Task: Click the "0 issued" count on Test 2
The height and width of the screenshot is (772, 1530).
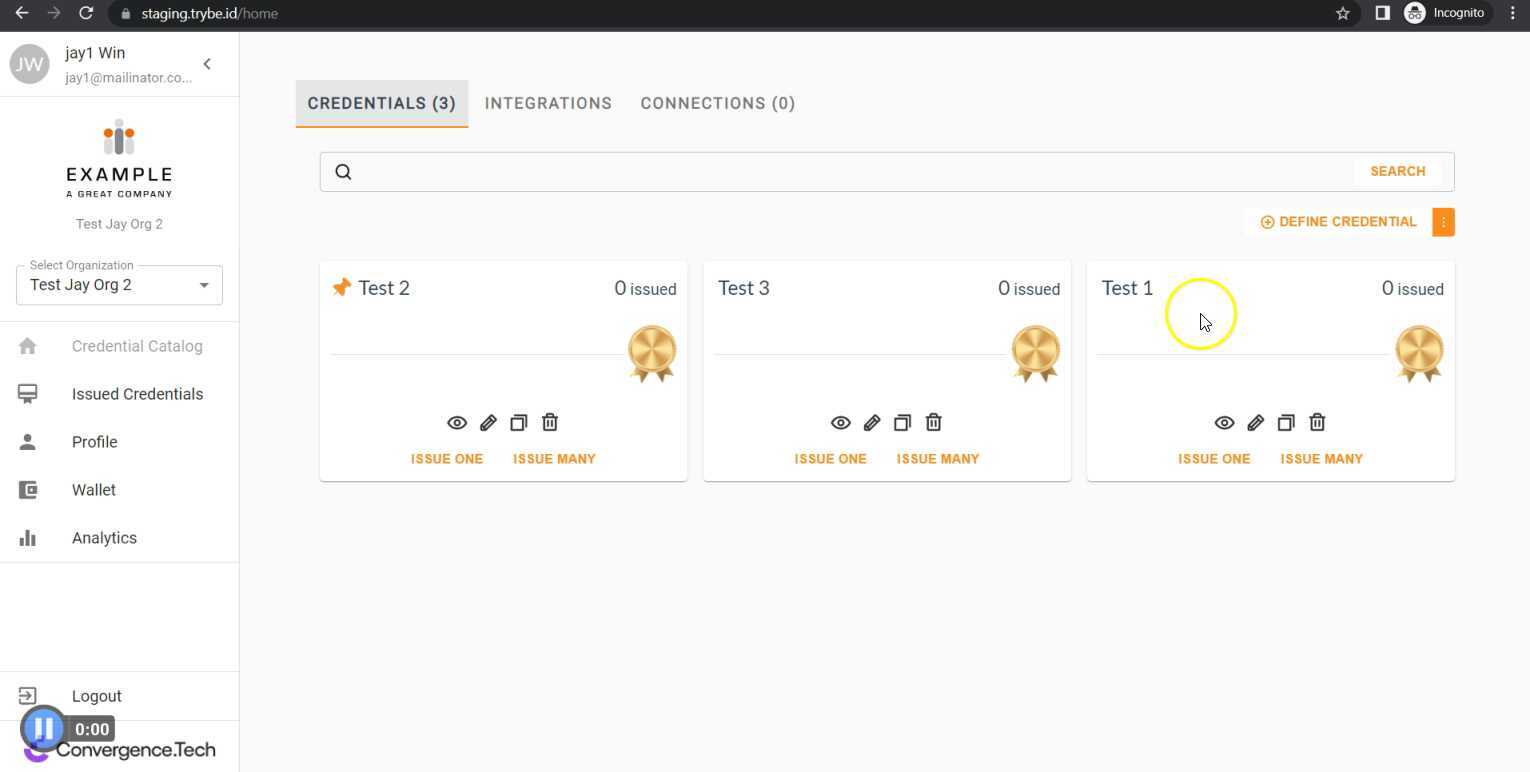Action: point(645,289)
